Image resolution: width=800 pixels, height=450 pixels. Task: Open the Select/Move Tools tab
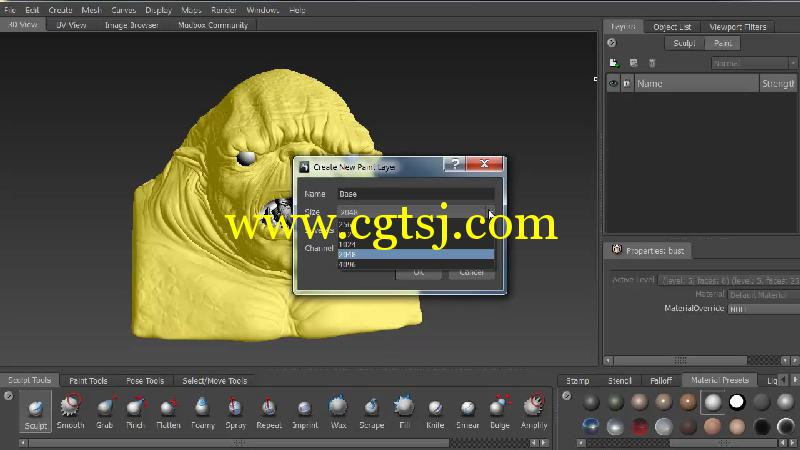pyautogui.click(x=214, y=381)
